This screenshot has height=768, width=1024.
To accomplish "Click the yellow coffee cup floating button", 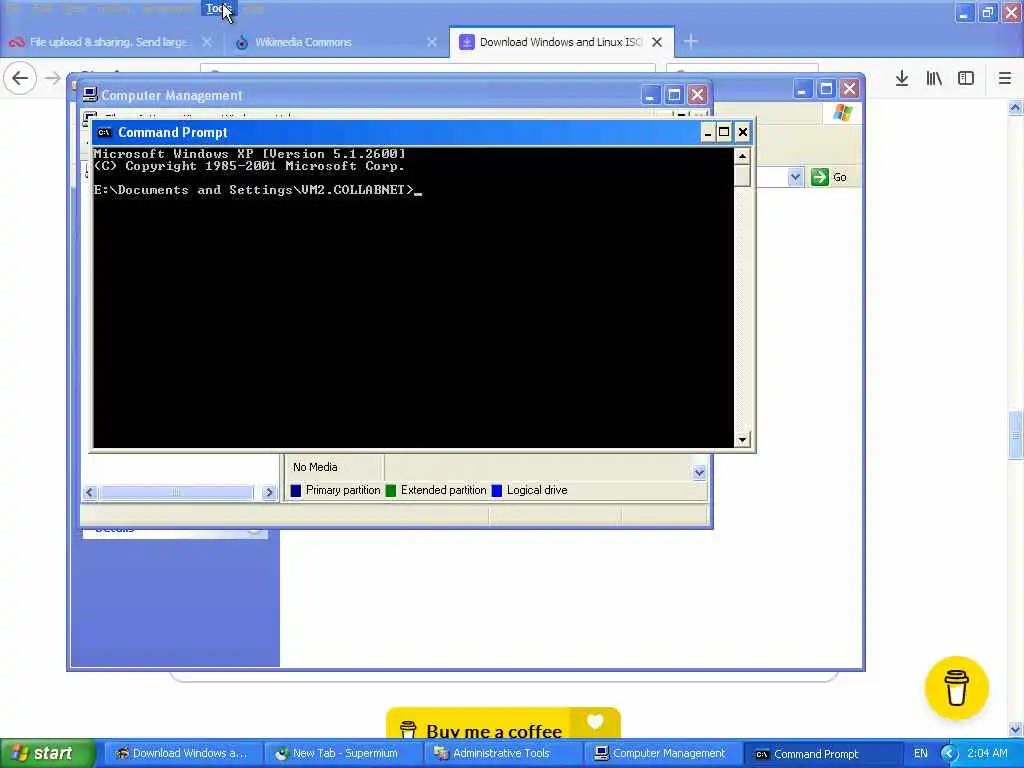I will [x=957, y=688].
